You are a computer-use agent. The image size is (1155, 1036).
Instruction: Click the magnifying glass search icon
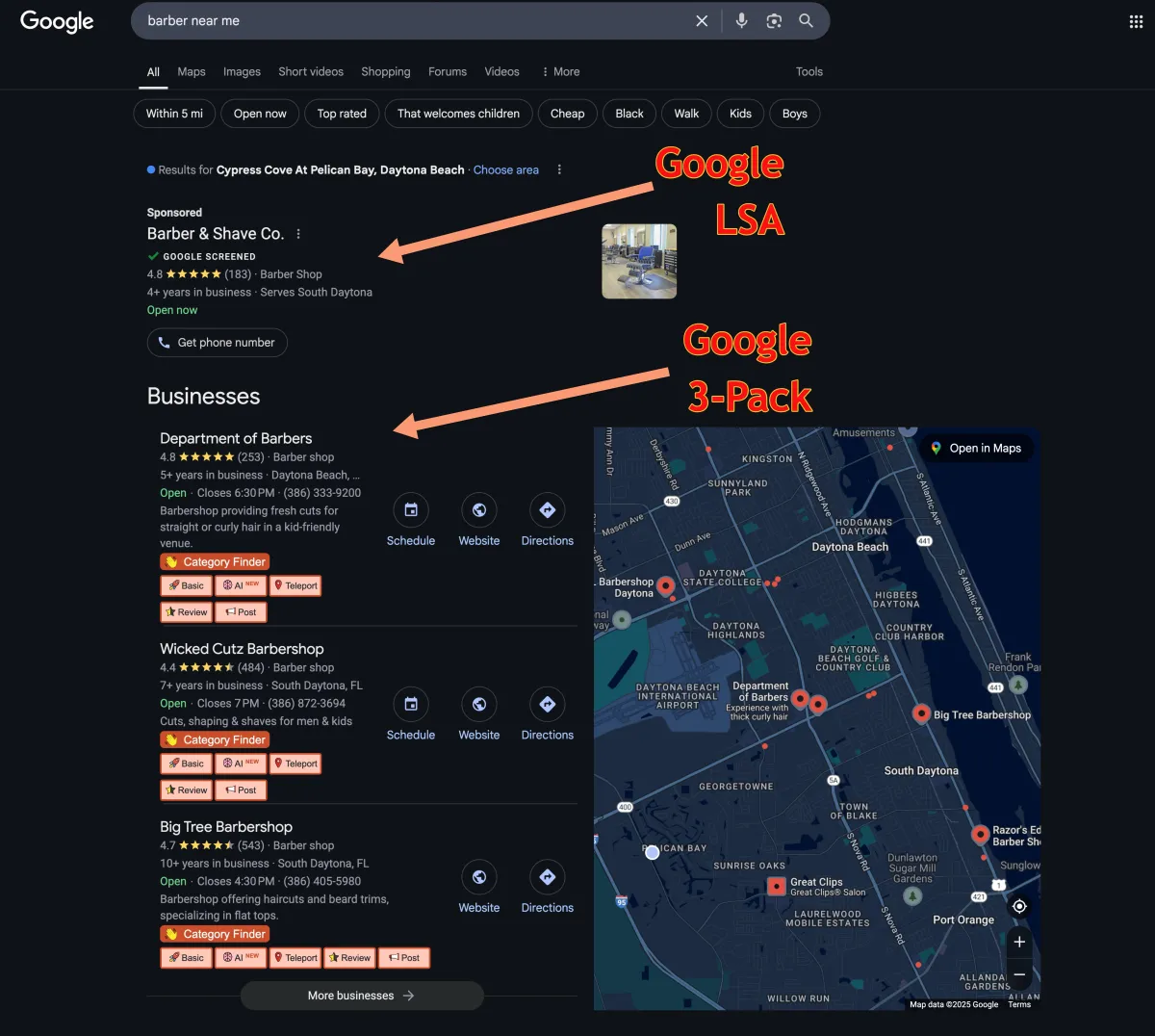point(807,21)
